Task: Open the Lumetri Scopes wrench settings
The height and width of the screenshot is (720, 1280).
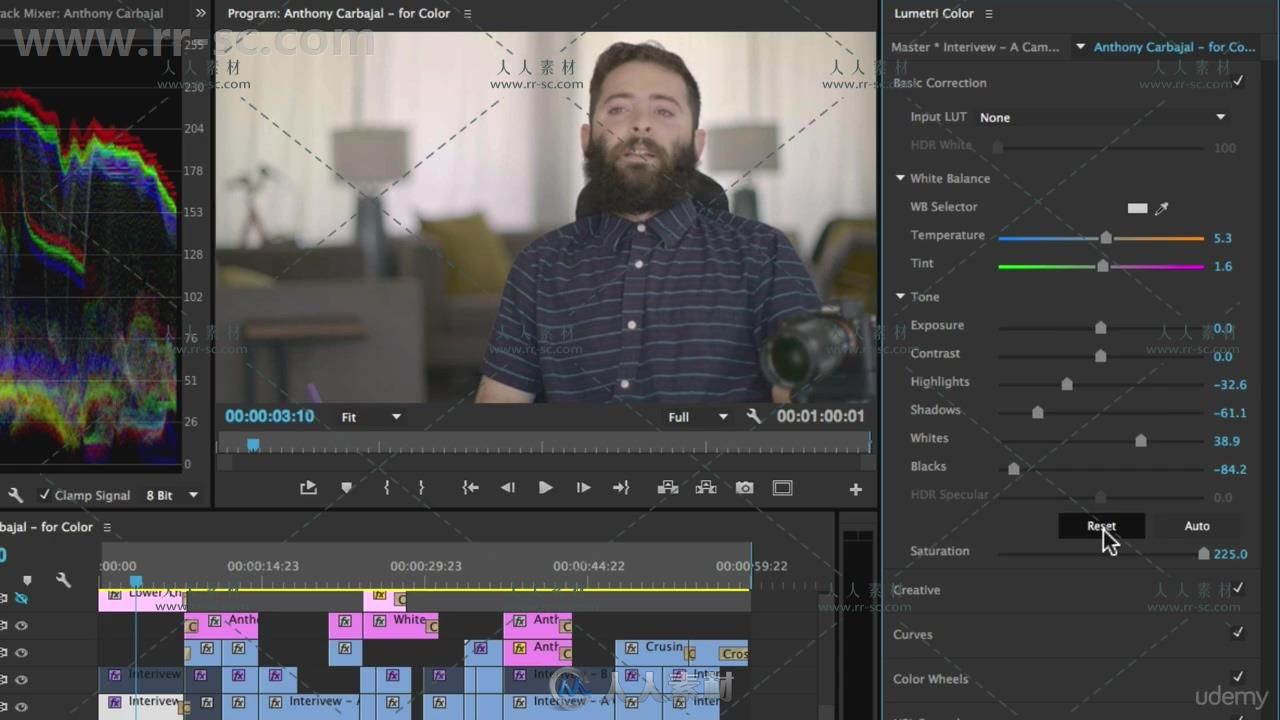Action: pyautogui.click(x=15, y=495)
